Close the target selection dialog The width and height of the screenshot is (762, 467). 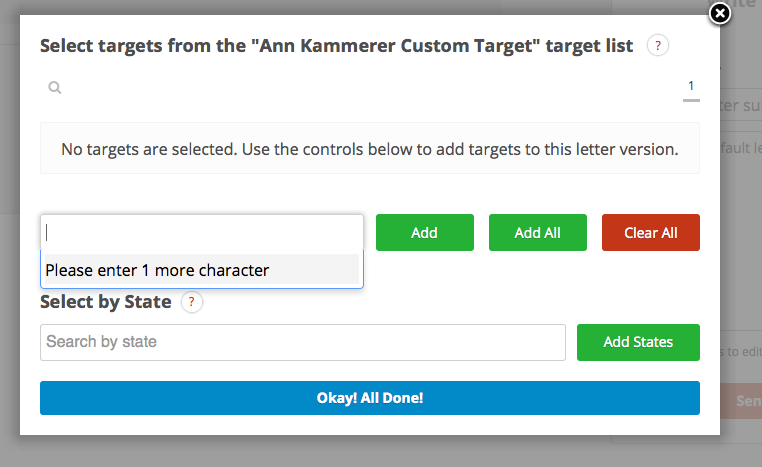[720, 14]
